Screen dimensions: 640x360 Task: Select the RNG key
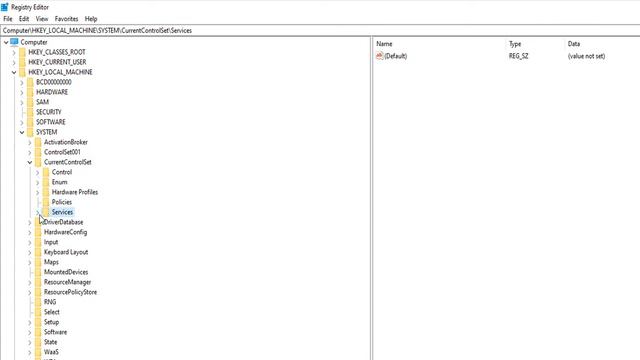coord(50,302)
